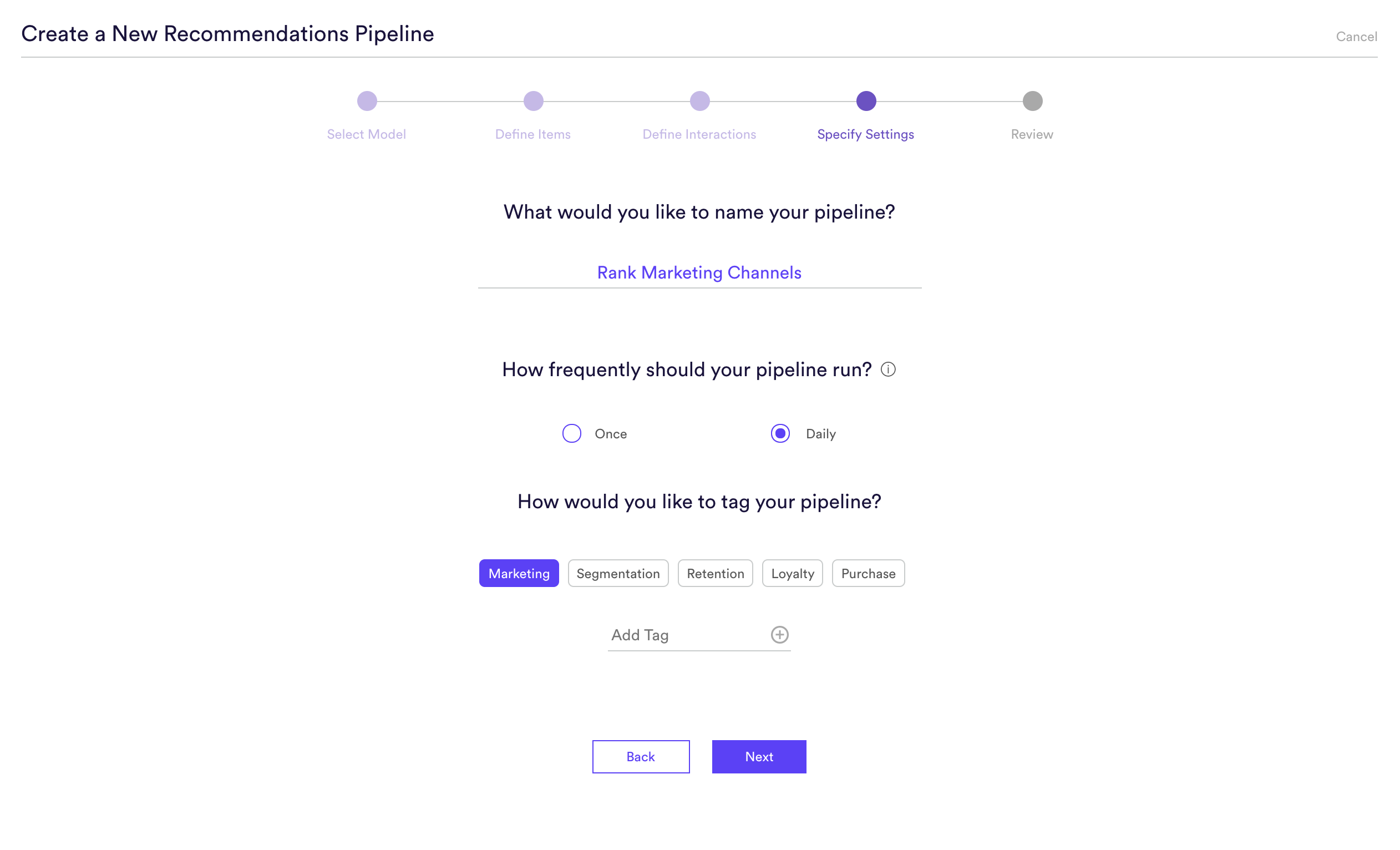Viewport: 1400px width, 850px height.
Task: Select the Daily radio button
Action: (x=780, y=433)
